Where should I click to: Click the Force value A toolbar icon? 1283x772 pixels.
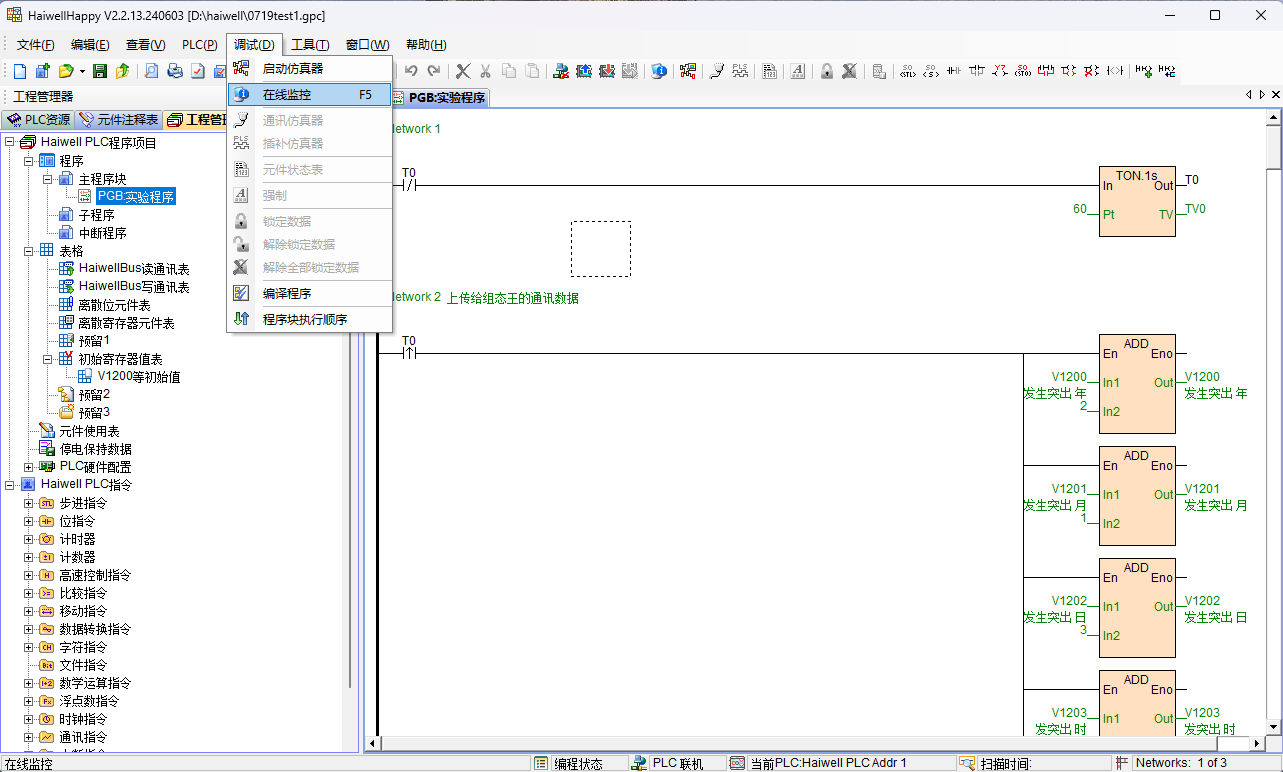(x=798, y=71)
